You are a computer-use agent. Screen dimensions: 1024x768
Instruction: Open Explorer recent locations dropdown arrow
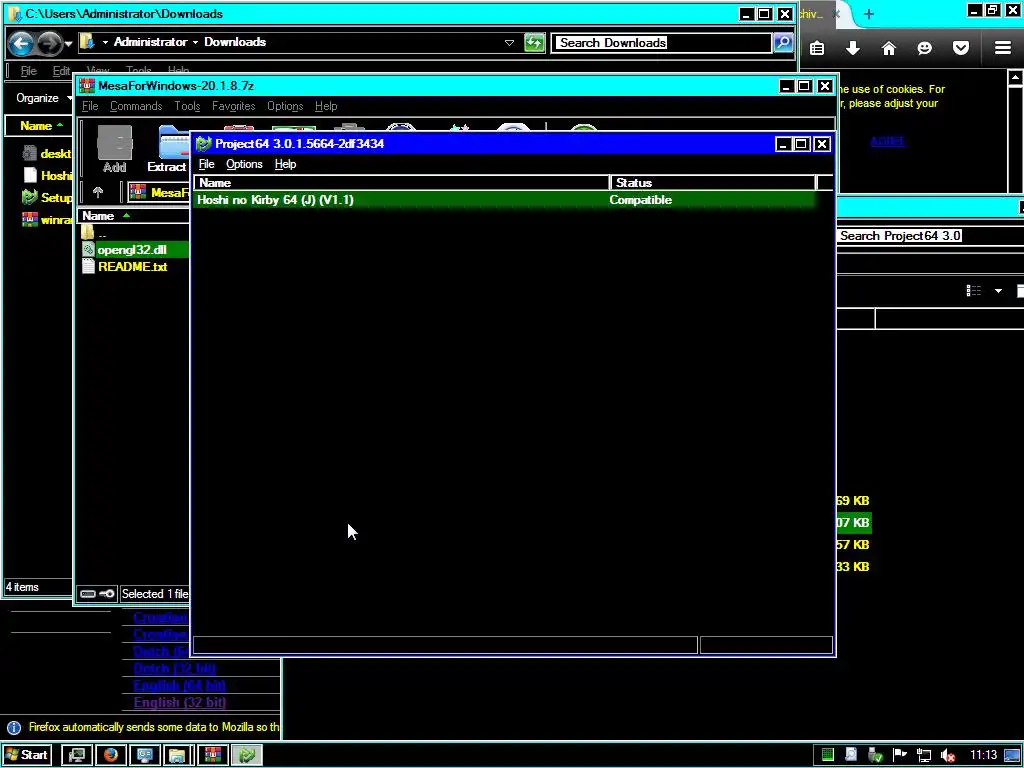click(x=69, y=44)
